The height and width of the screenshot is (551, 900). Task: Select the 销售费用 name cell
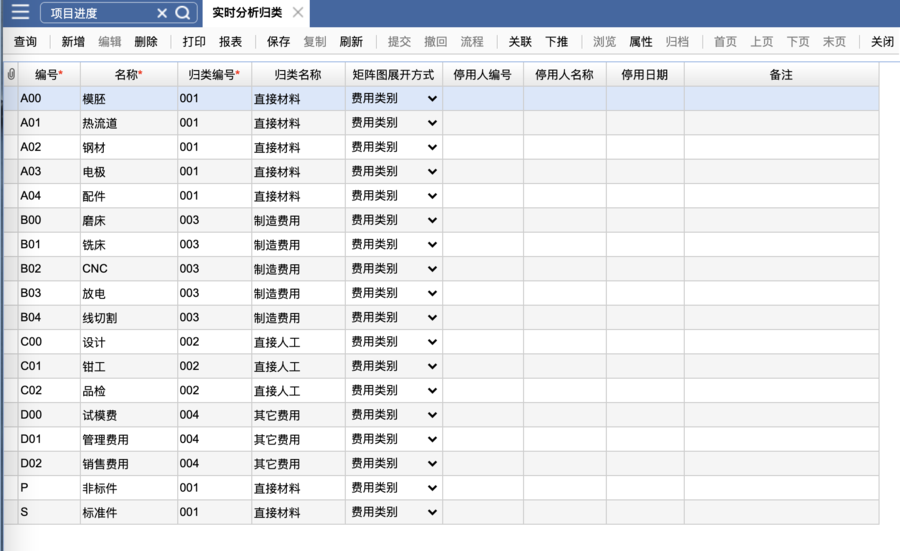pyautogui.click(x=129, y=464)
